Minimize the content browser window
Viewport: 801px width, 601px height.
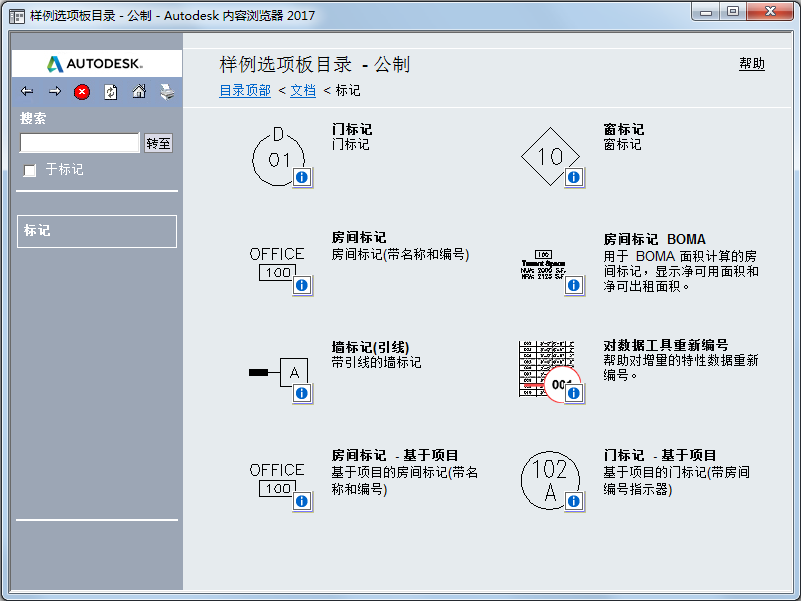pos(706,11)
